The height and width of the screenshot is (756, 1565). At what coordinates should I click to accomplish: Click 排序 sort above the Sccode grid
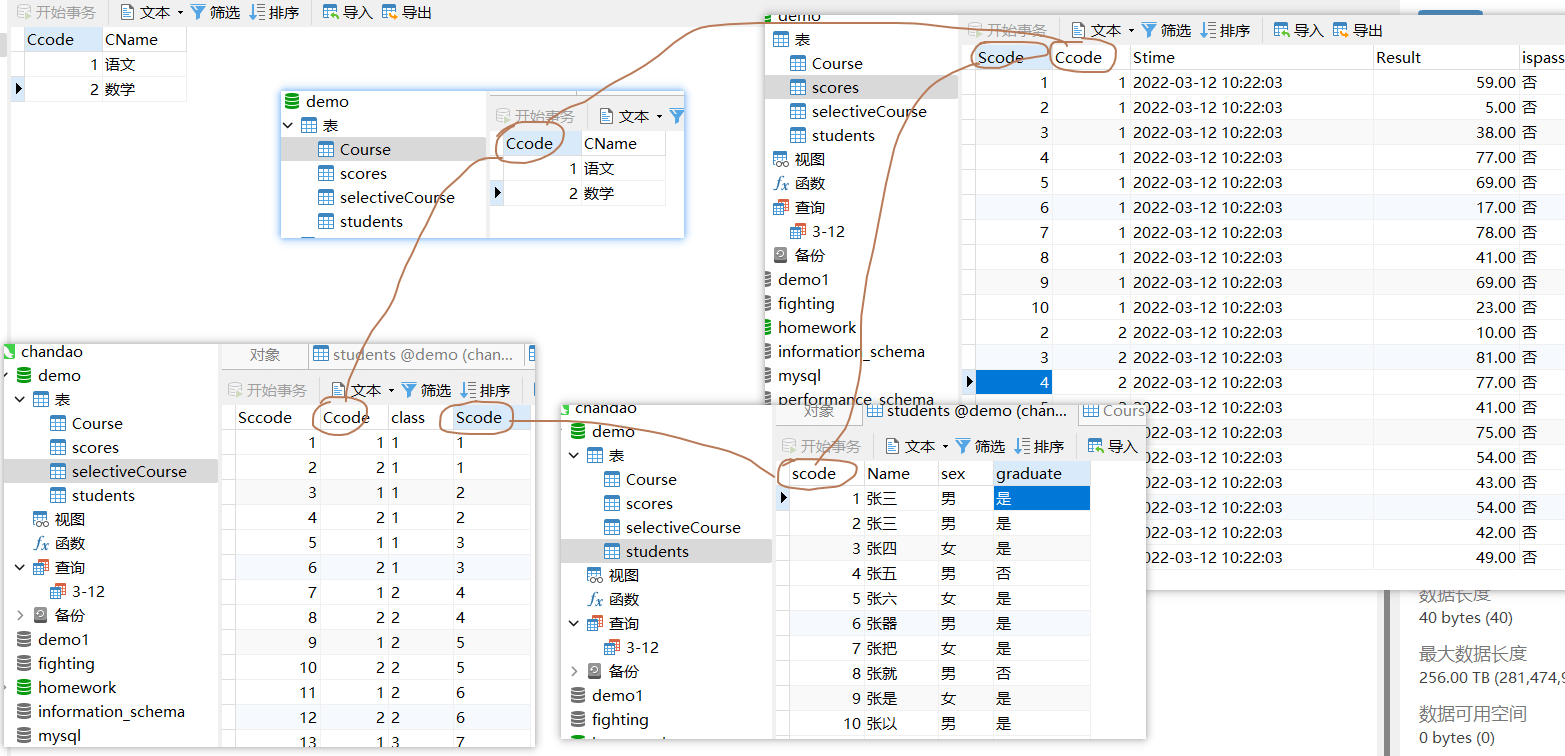(485, 391)
